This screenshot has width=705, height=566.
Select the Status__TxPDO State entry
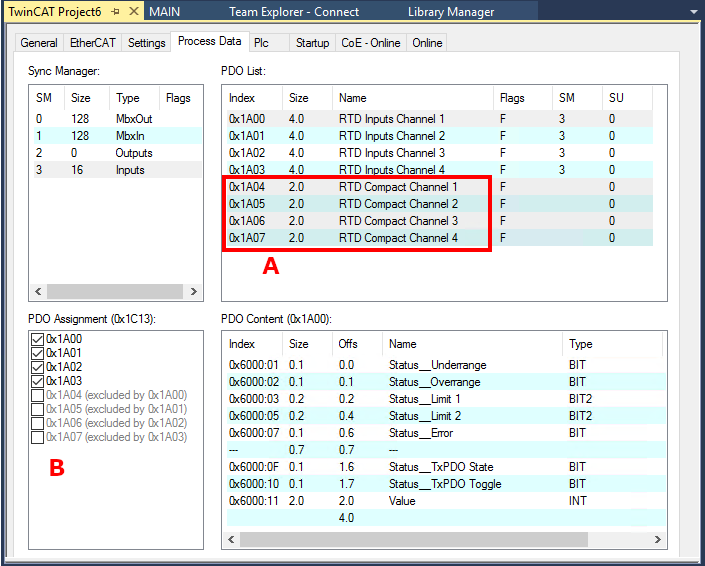446,467
